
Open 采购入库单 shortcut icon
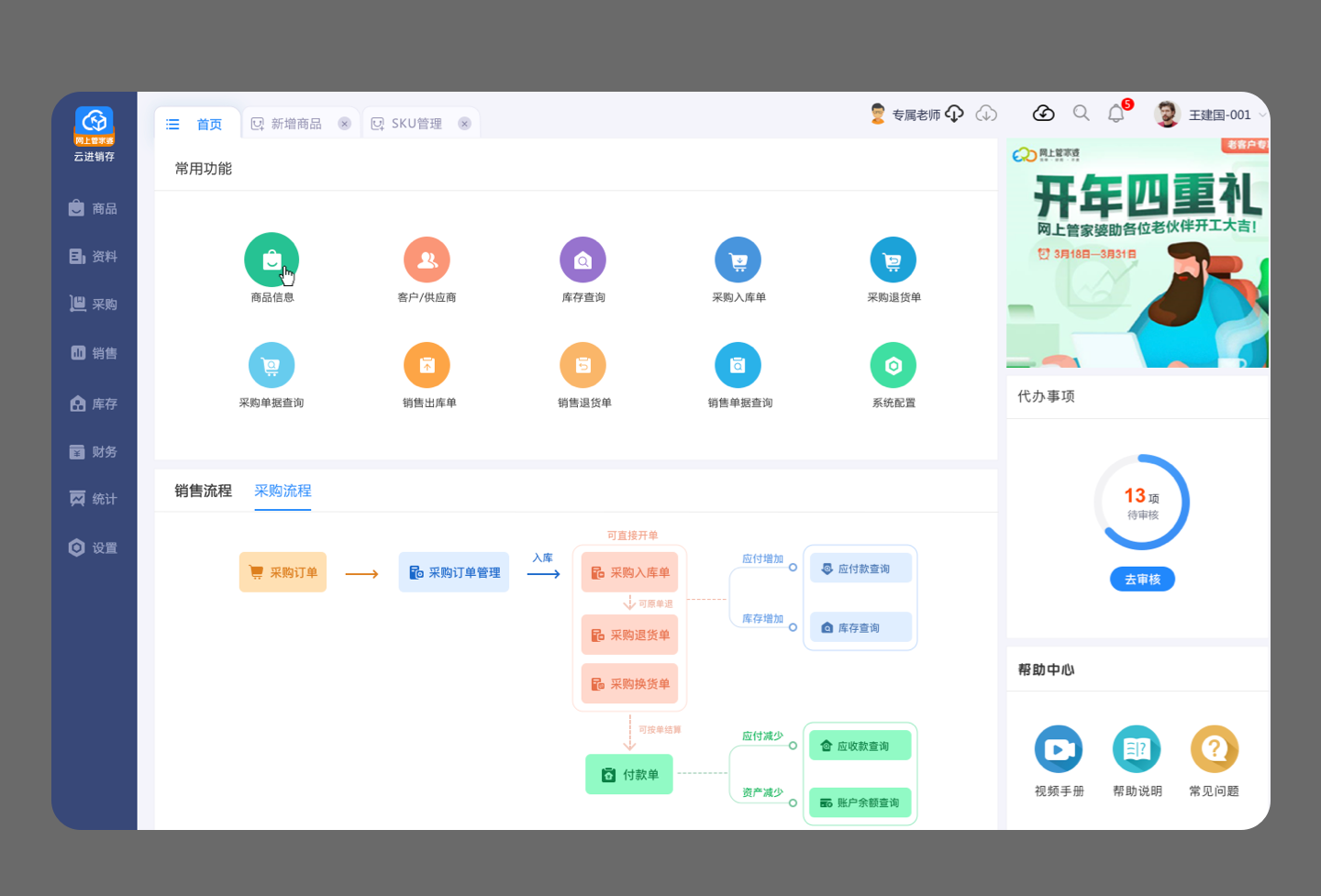click(738, 260)
